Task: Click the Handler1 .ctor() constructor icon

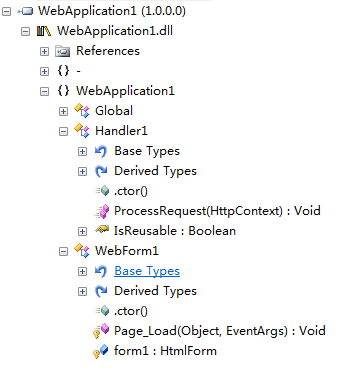Action: click(102, 191)
